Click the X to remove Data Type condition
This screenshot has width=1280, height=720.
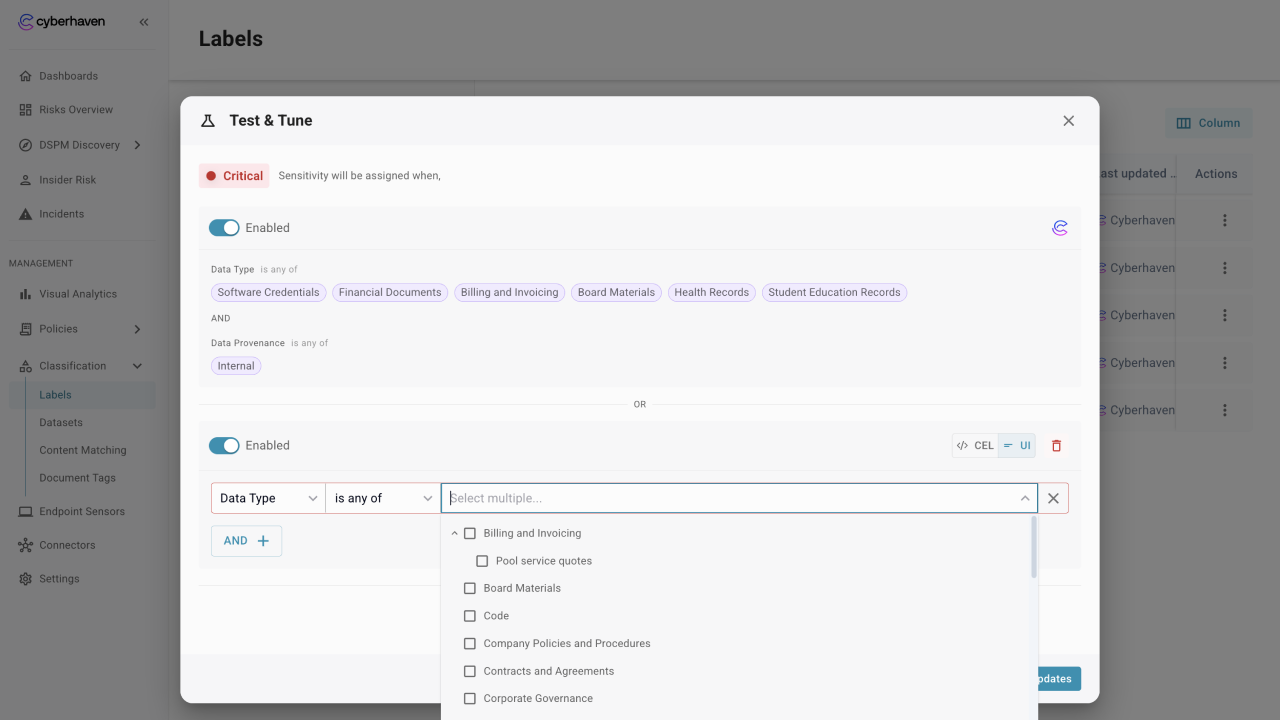1053,498
